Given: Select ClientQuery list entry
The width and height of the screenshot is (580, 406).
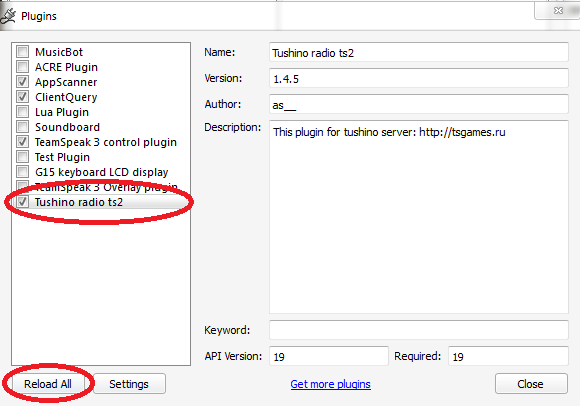Looking at the screenshot, I should [66, 97].
